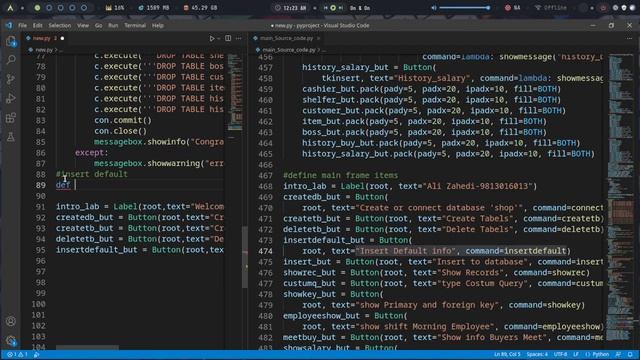The image size is (640, 360).
Task: Click 'Insert Default info' string on line 474
Action: coord(407,251)
